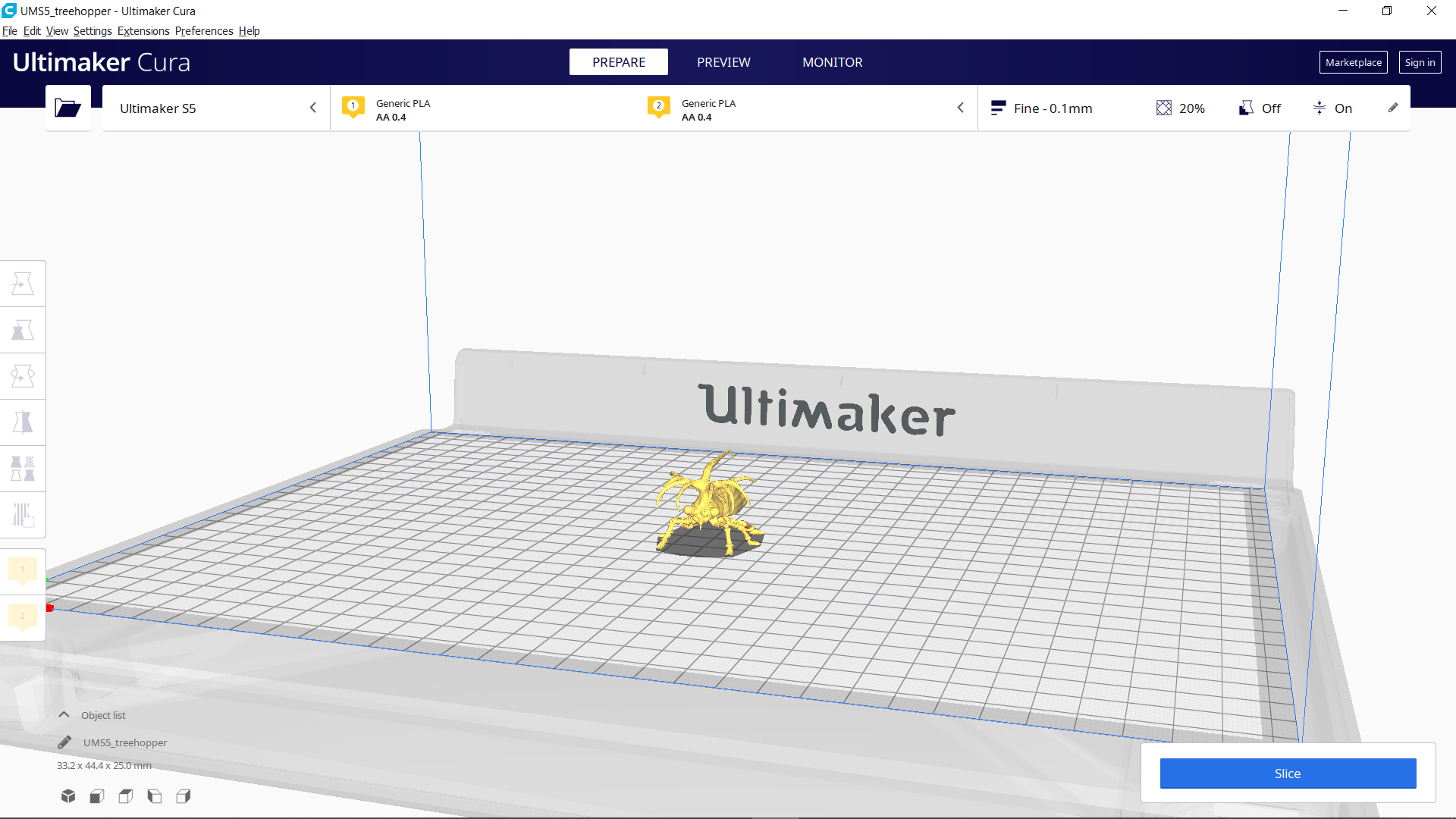This screenshot has width=1456, height=819.
Task: Open the Edit menu
Action: point(32,31)
